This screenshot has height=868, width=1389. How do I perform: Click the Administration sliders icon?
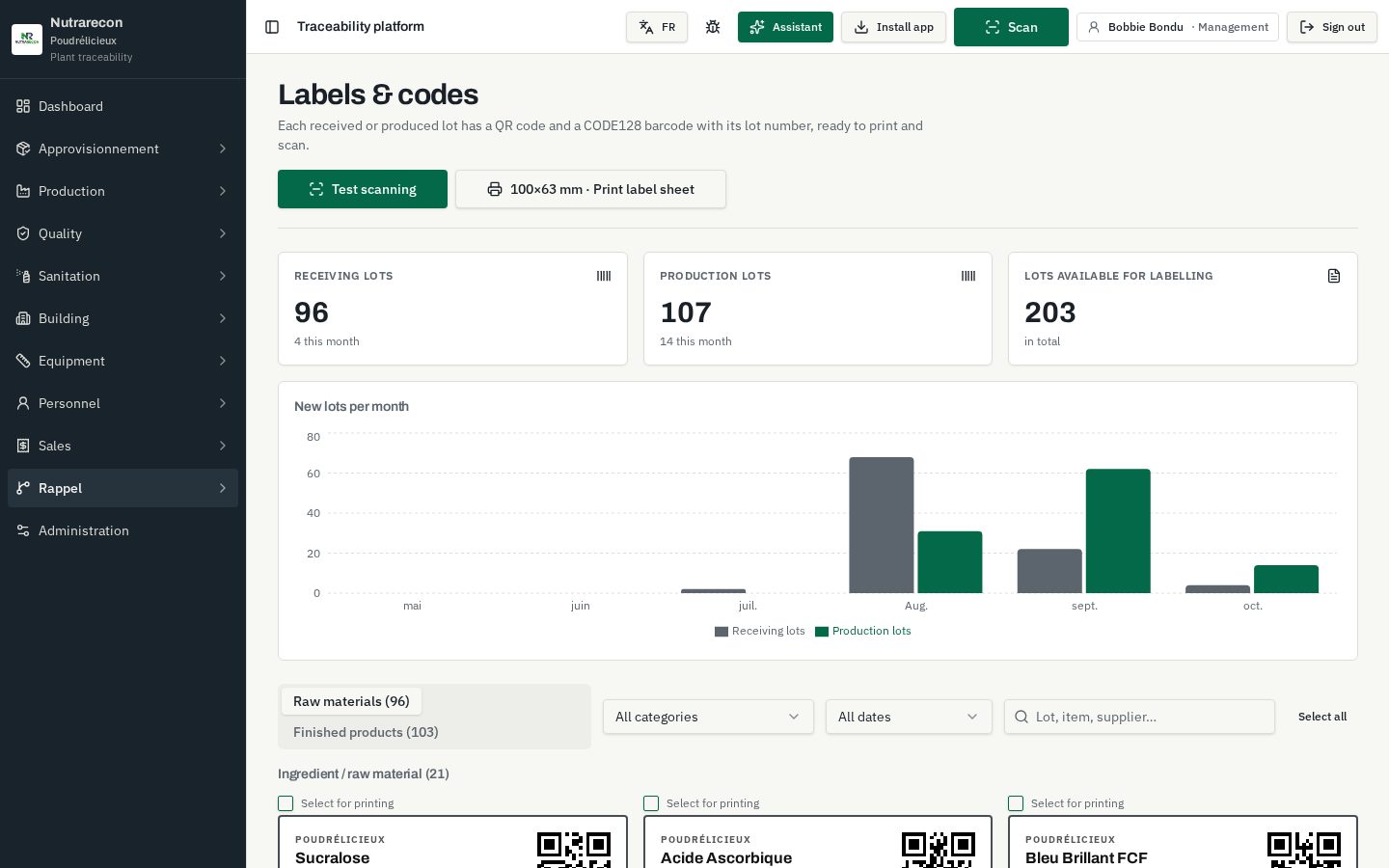(x=23, y=530)
